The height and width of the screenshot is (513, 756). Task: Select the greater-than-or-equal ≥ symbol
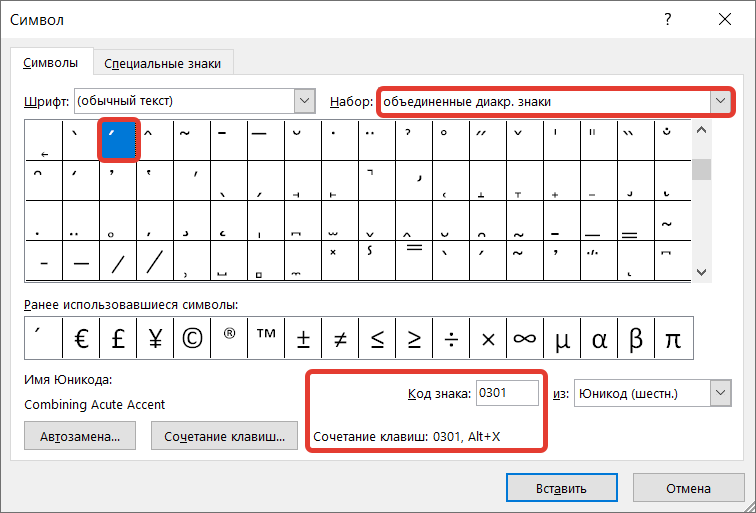pyautogui.click(x=414, y=338)
